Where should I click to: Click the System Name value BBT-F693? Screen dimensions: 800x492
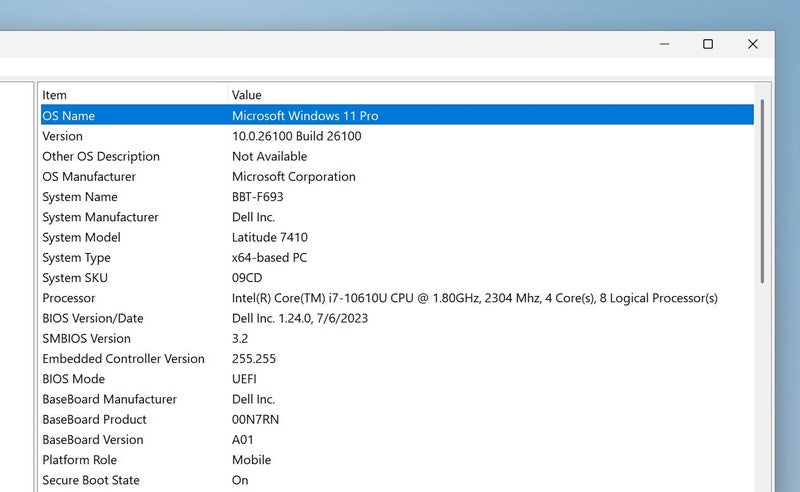pos(260,197)
